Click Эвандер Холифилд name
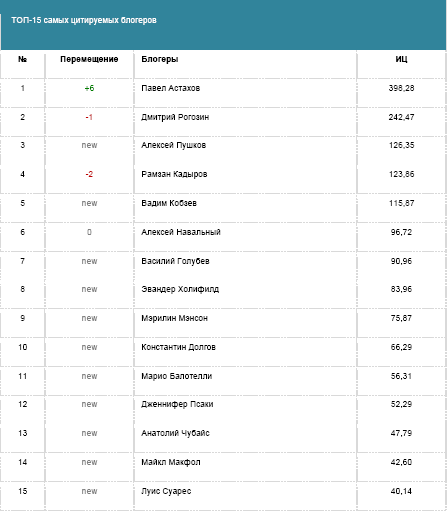The height and width of the screenshot is (511, 447). click(x=180, y=289)
